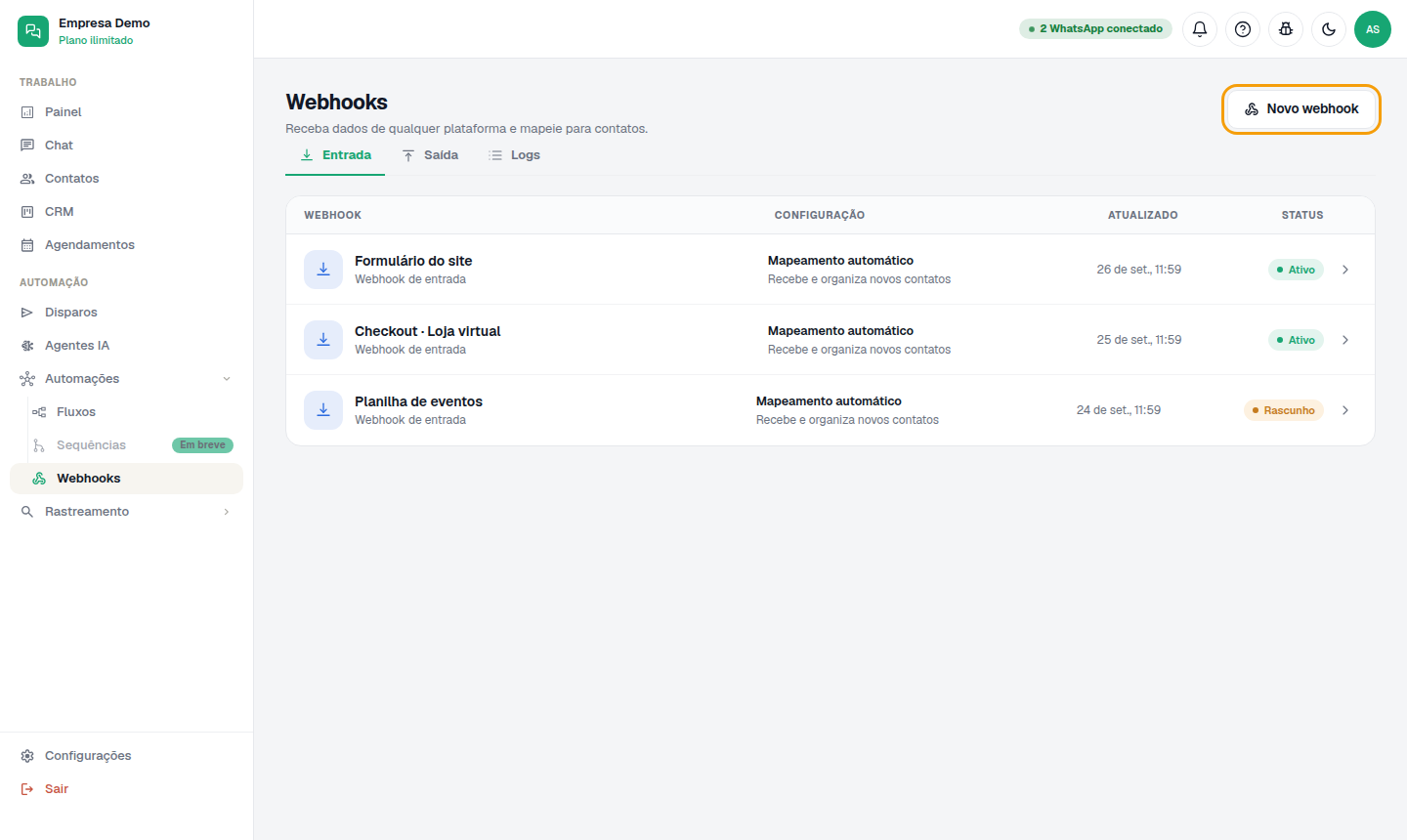The width and height of the screenshot is (1407, 840).
Task: Click the Checkout · Loja virtual webhook name
Action: pos(428,331)
